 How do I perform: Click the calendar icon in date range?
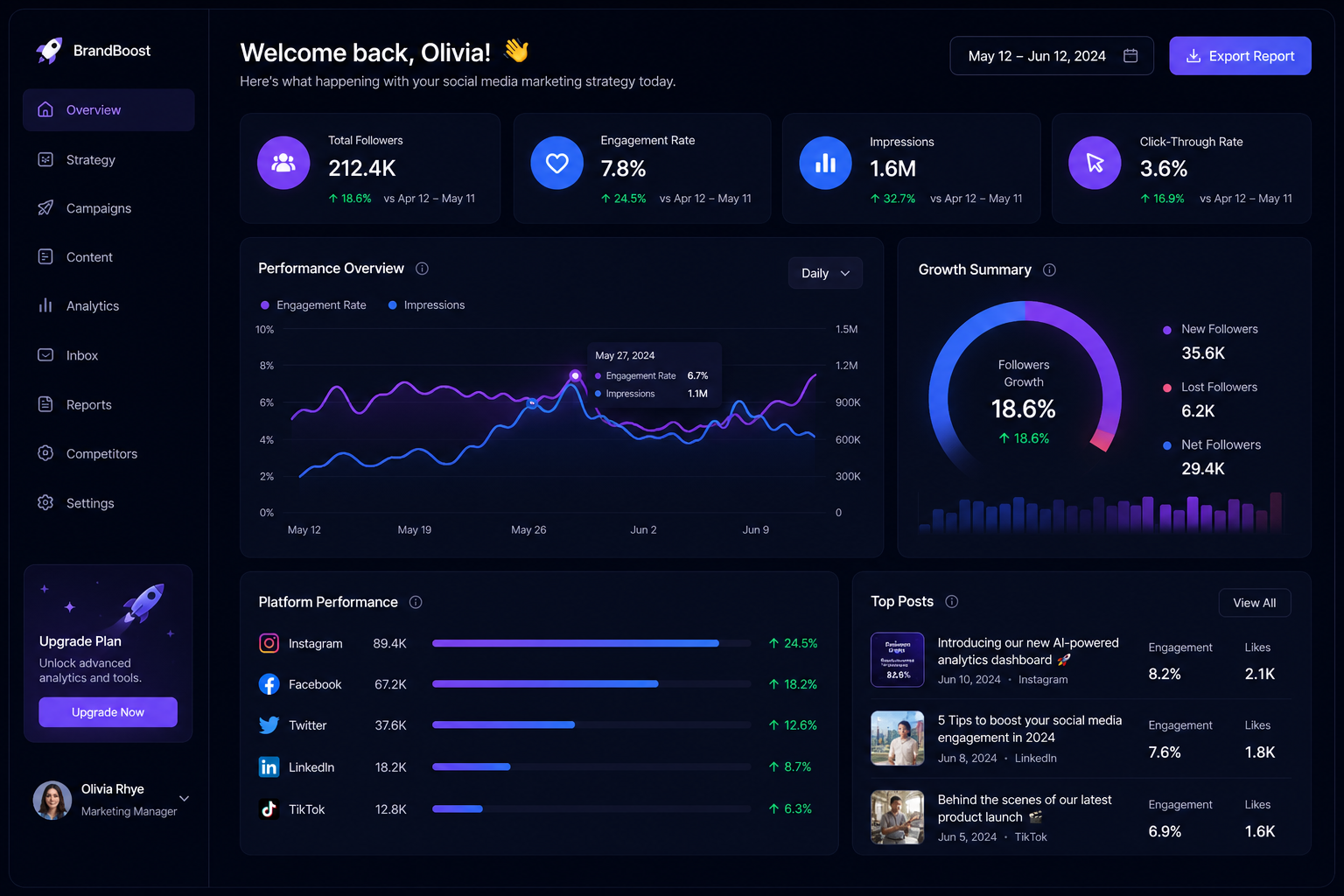(x=1130, y=56)
